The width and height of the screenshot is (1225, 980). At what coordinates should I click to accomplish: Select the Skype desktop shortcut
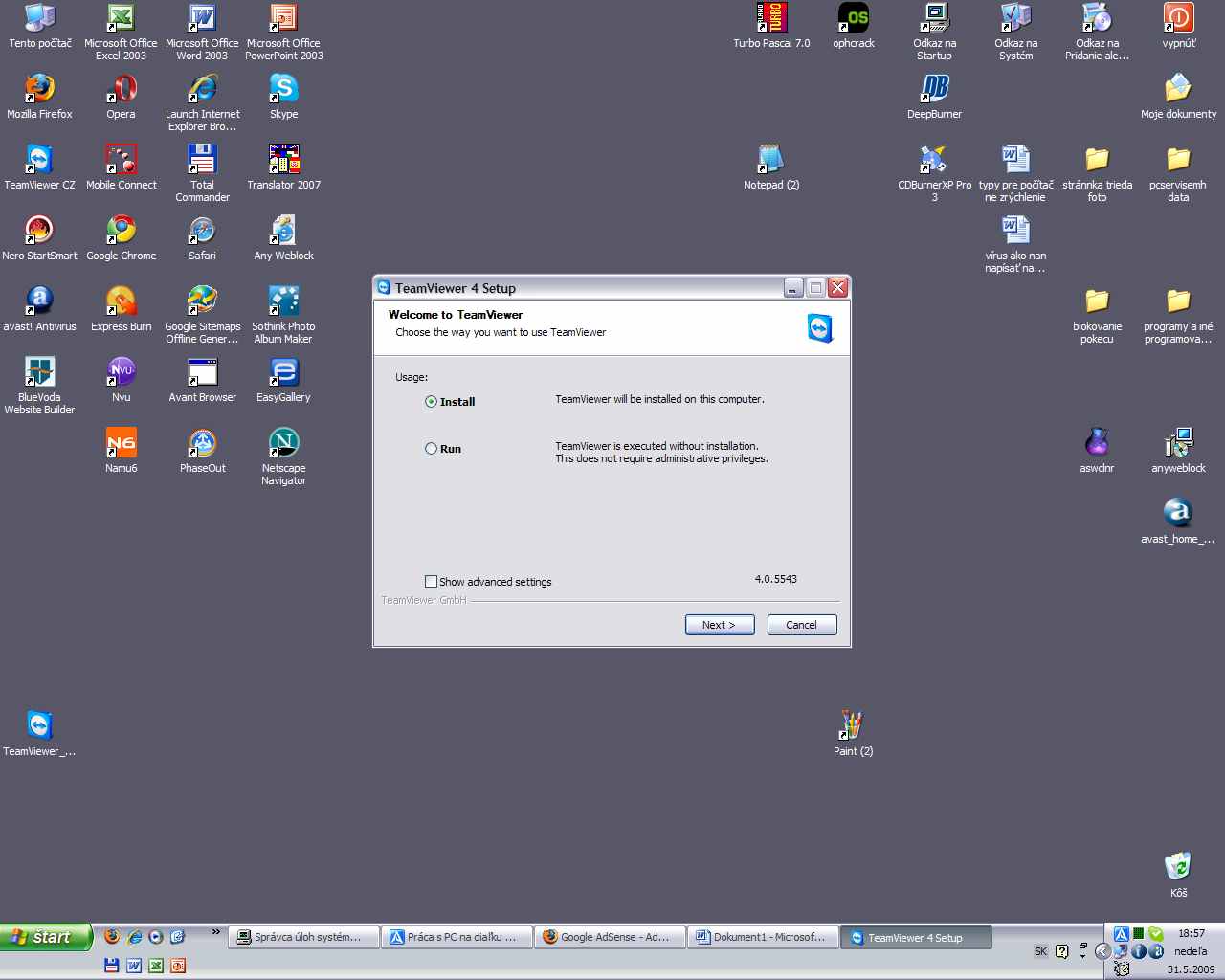click(x=284, y=97)
